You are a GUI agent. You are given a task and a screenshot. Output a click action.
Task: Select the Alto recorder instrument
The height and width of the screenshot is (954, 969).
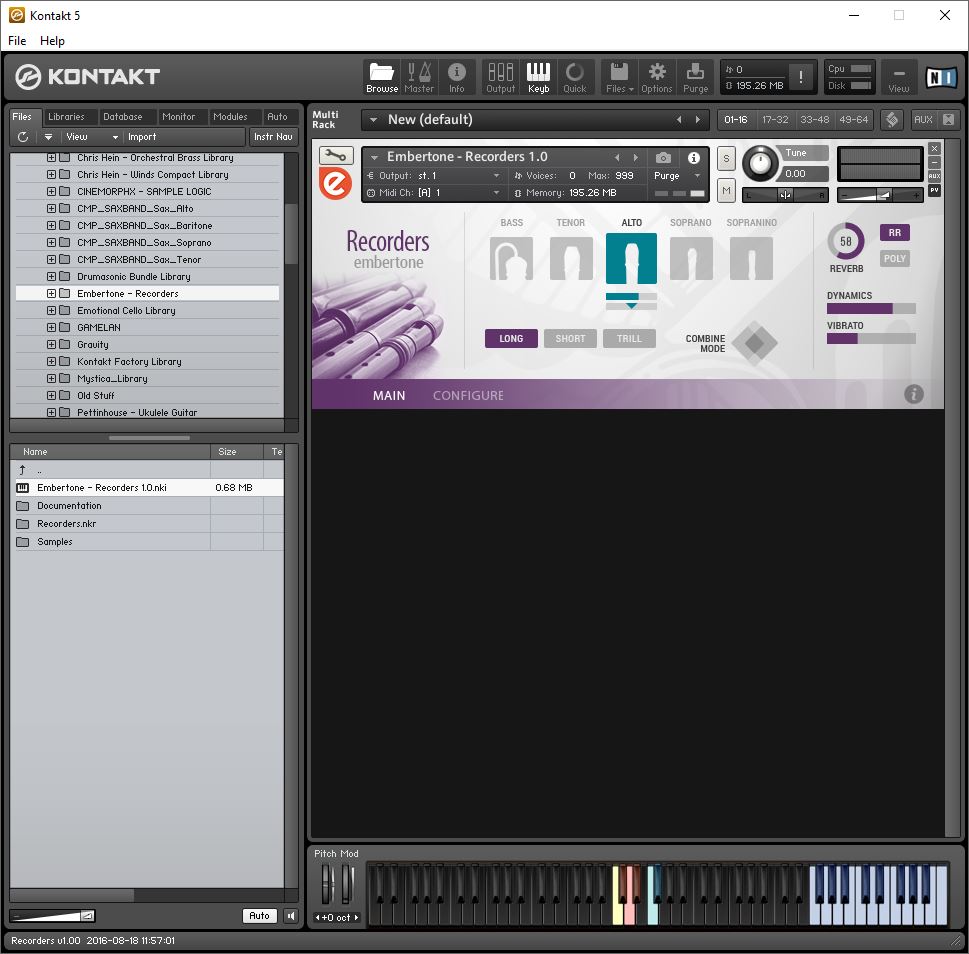point(631,258)
